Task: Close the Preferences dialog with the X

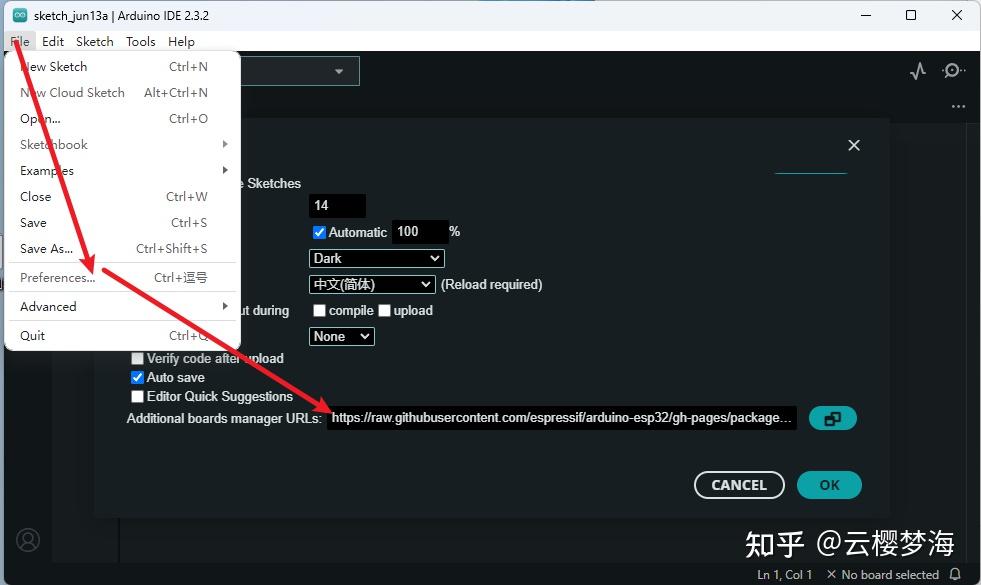Action: click(x=854, y=145)
